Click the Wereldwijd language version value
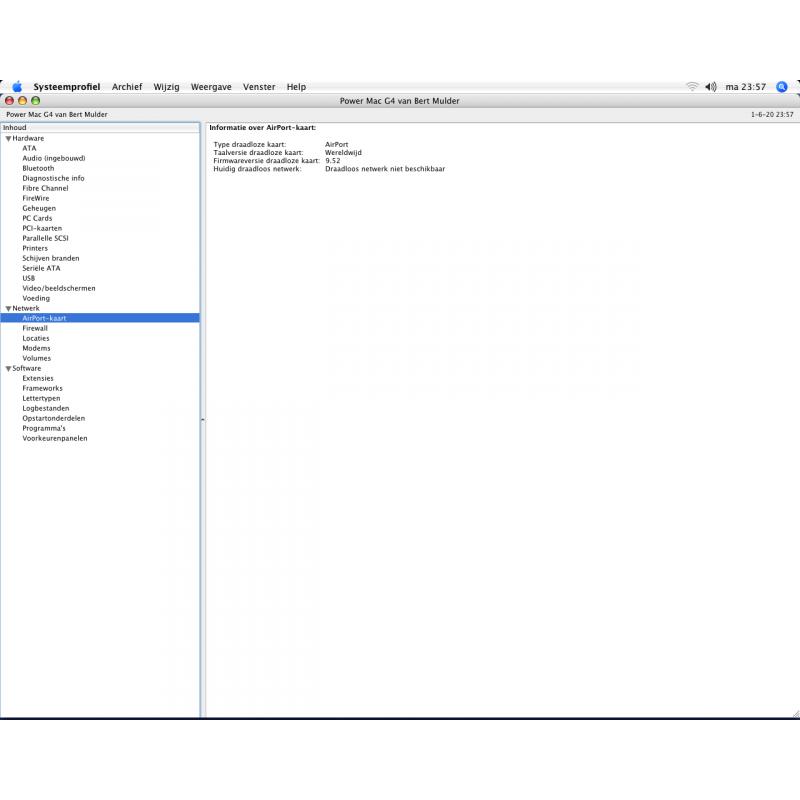The height and width of the screenshot is (800, 800). (x=343, y=153)
